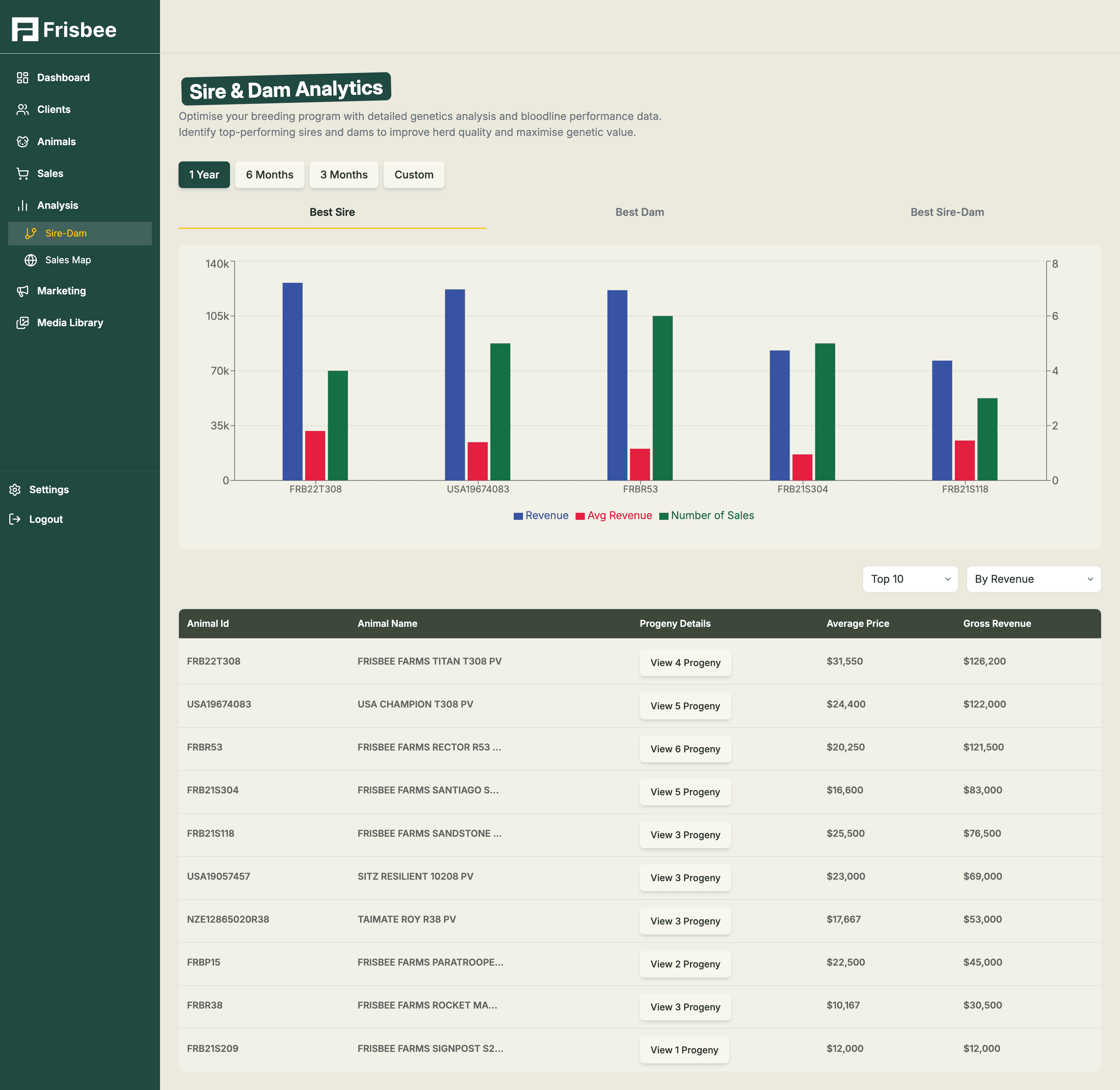Switch to the Best Sire-Dam tab
This screenshot has width=1120, height=1090.
[x=947, y=212]
